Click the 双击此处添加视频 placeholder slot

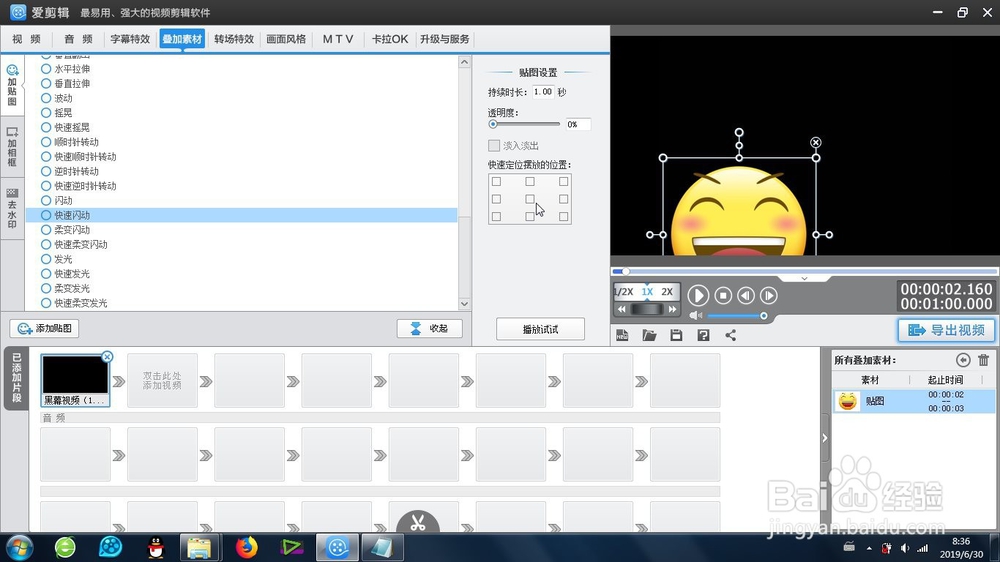point(162,381)
